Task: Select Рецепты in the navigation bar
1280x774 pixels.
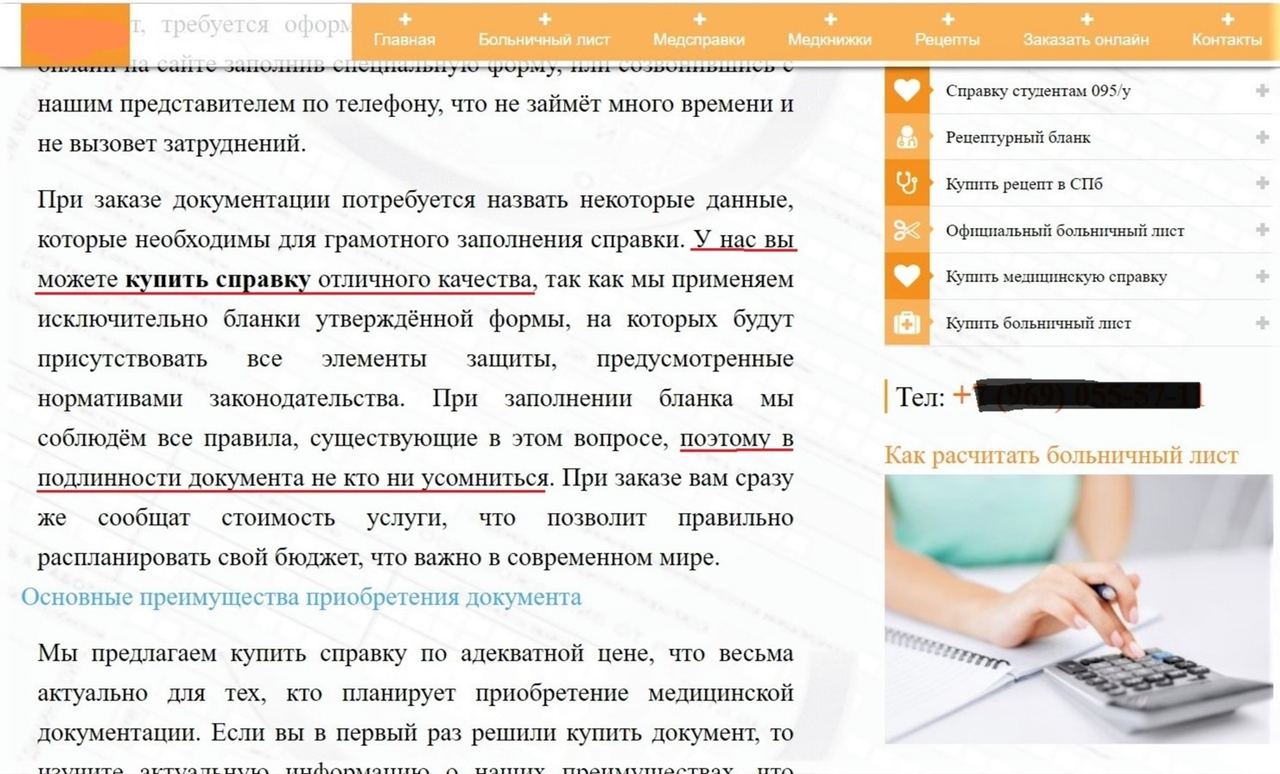Action: [x=947, y=40]
